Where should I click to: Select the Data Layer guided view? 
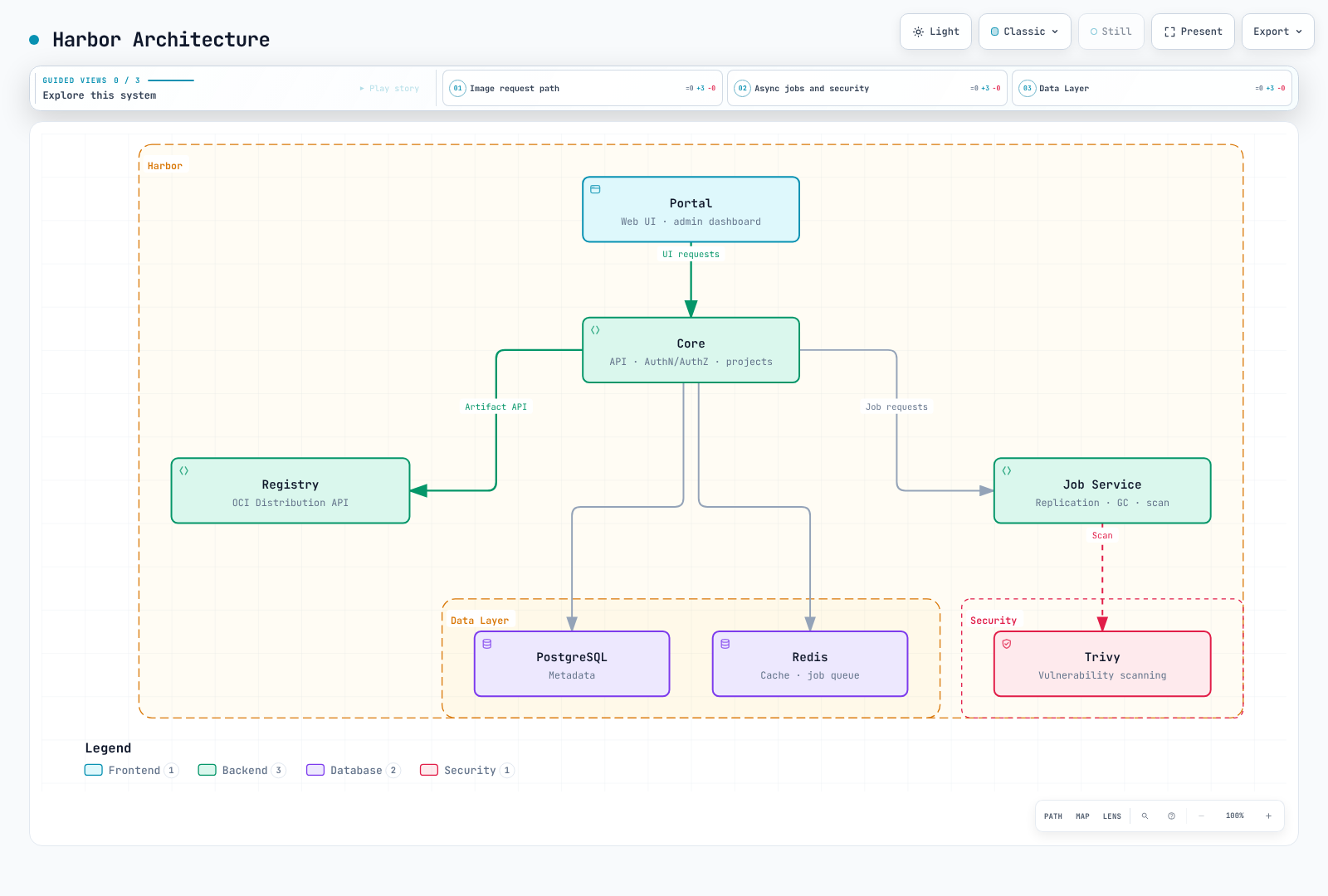click(1152, 88)
